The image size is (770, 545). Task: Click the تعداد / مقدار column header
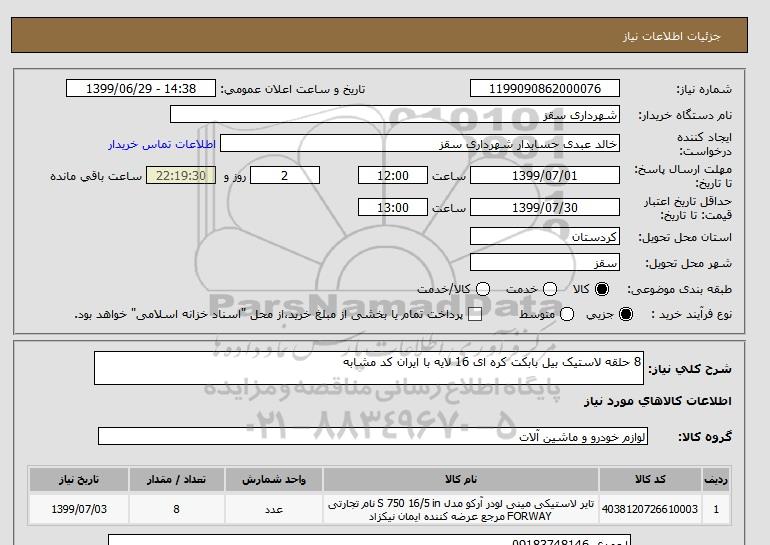pyautogui.click(x=176, y=479)
